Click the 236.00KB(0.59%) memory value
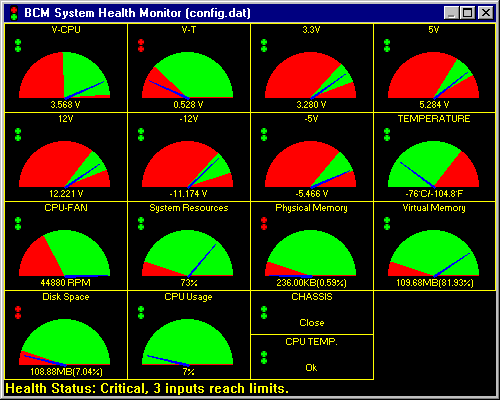The height and width of the screenshot is (400, 500). (311, 283)
